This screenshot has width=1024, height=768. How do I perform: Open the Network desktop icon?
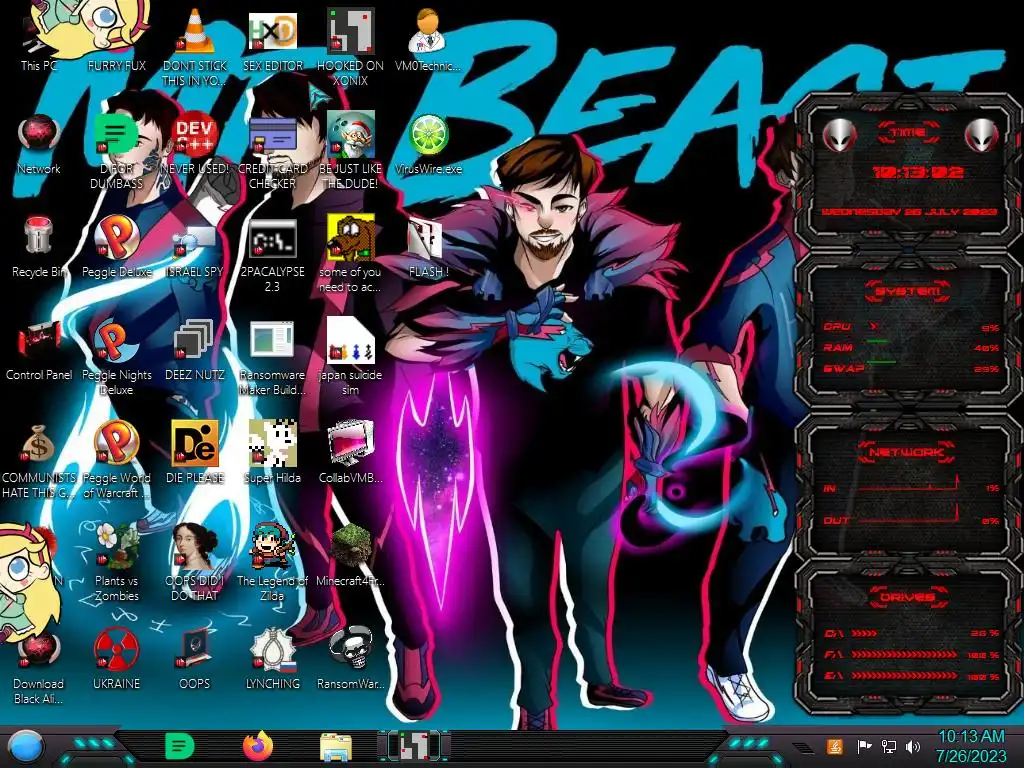[39, 145]
